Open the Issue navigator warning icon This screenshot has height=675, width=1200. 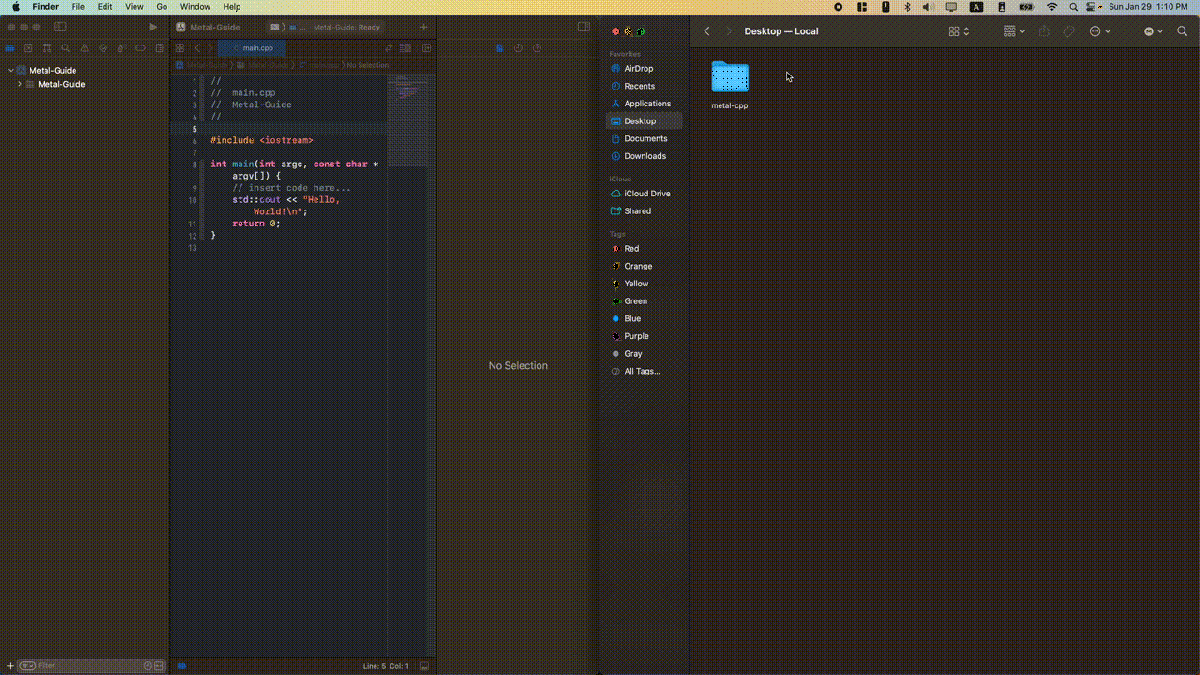coord(85,48)
